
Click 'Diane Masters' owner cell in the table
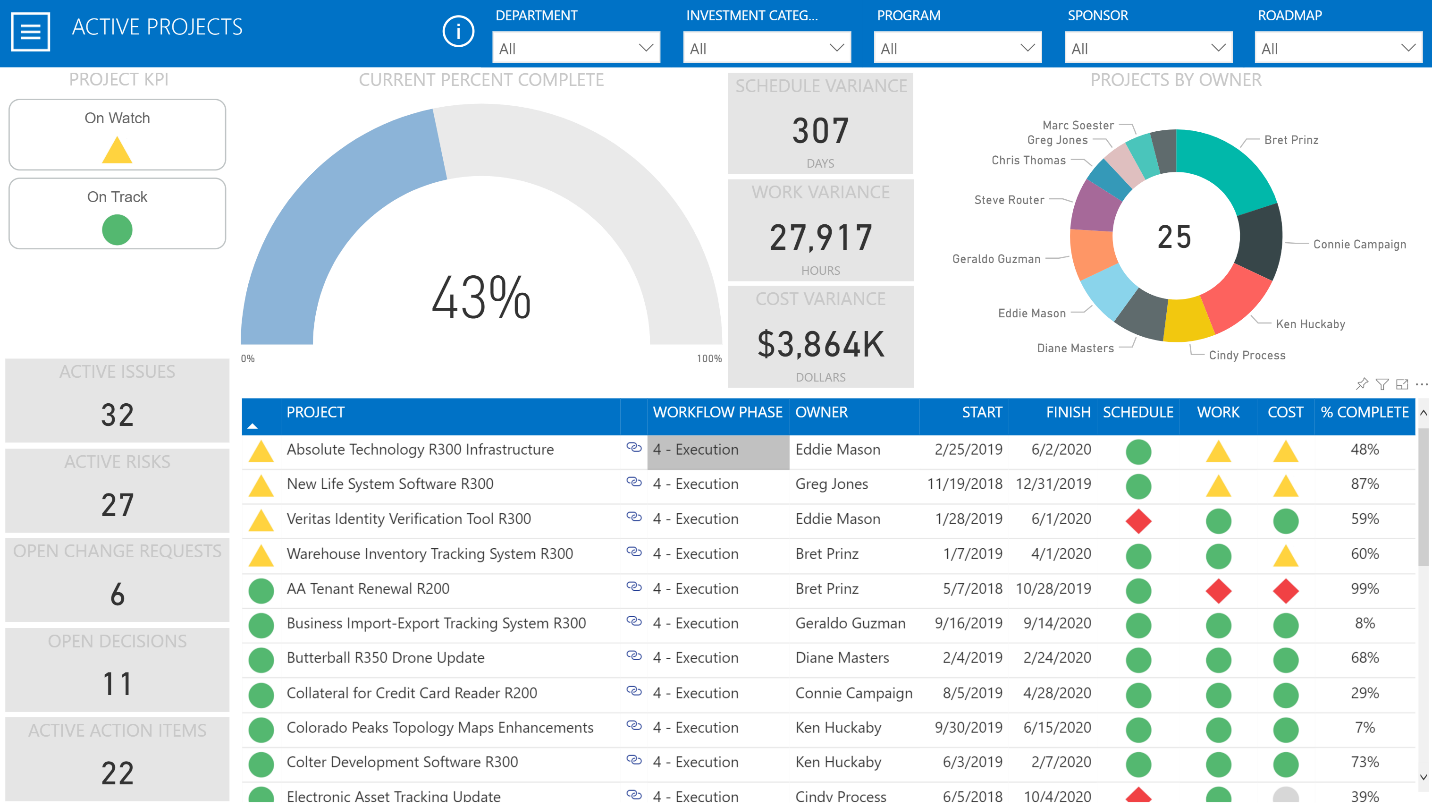tap(842, 658)
